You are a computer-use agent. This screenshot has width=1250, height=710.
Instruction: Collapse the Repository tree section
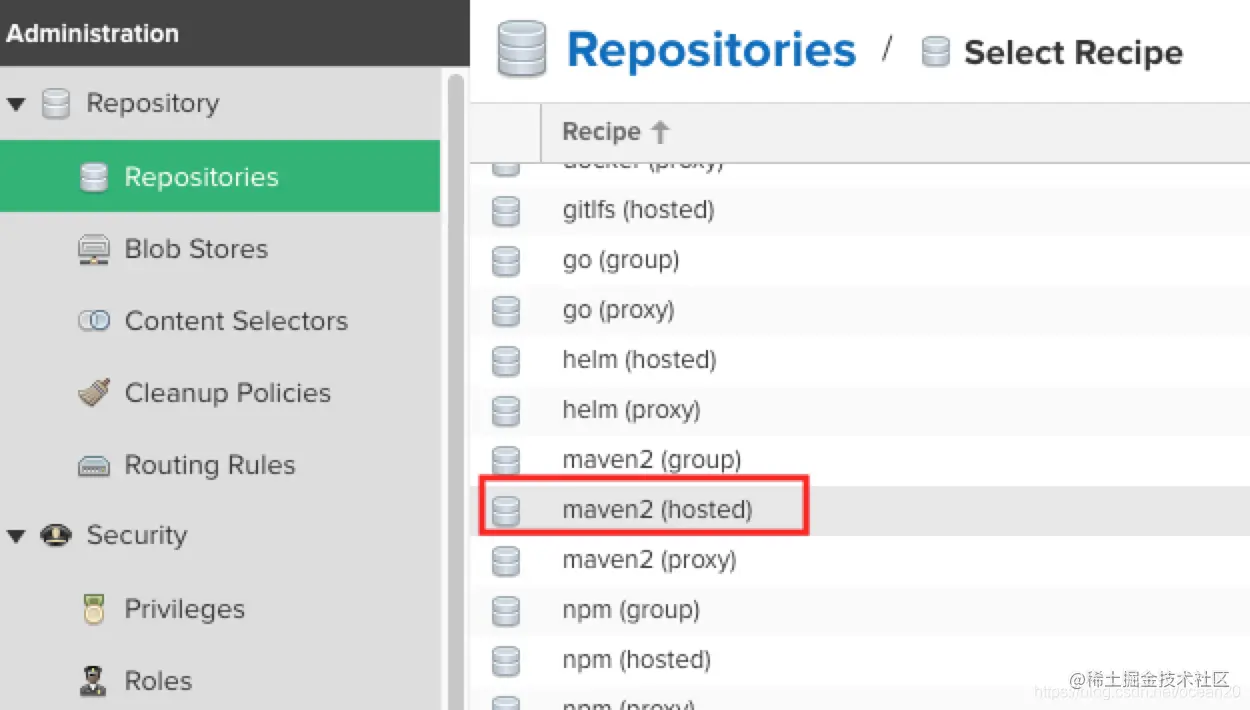click(16, 104)
